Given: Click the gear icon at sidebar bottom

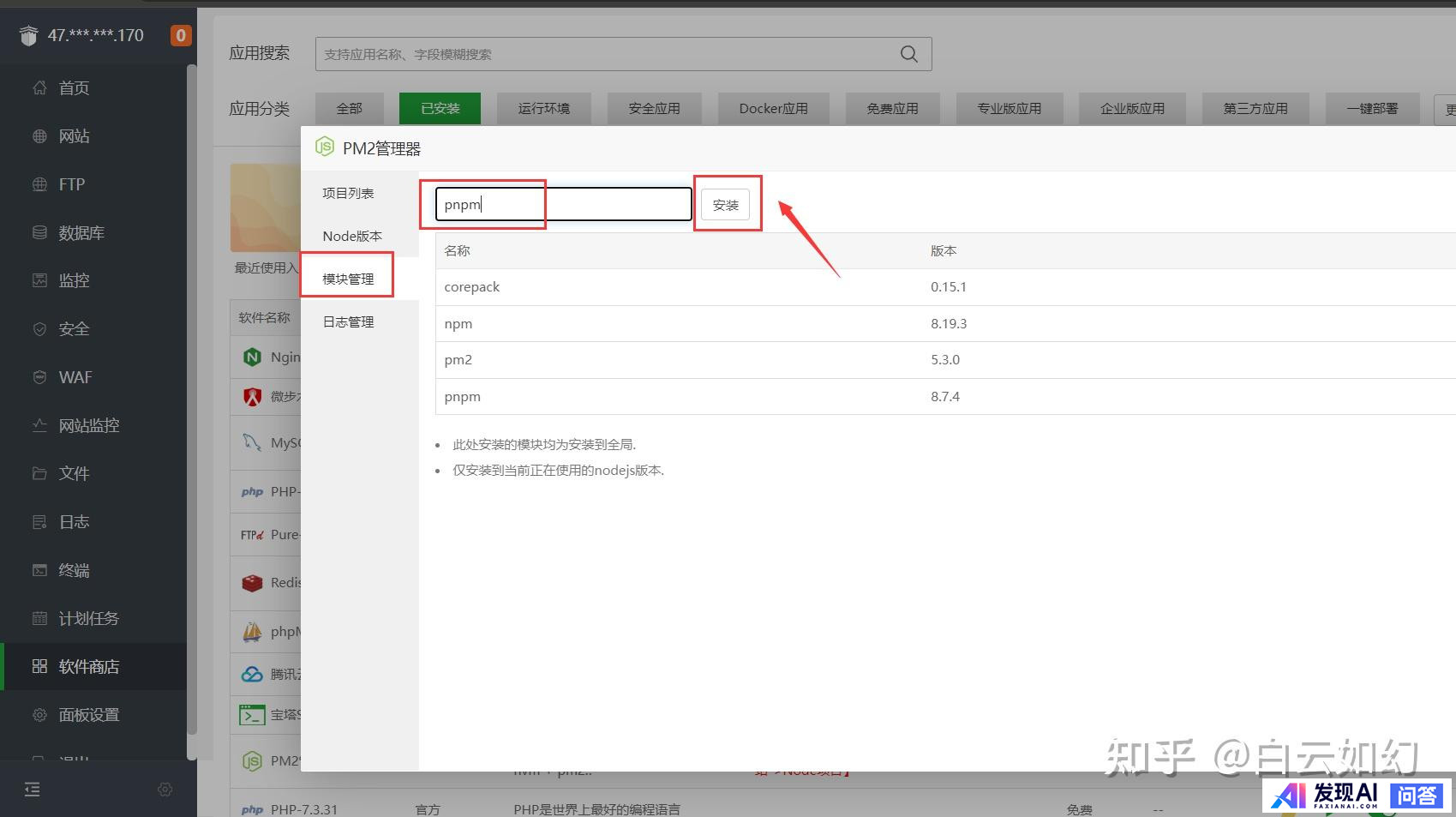Looking at the screenshot, I should [x=165, y=790].
